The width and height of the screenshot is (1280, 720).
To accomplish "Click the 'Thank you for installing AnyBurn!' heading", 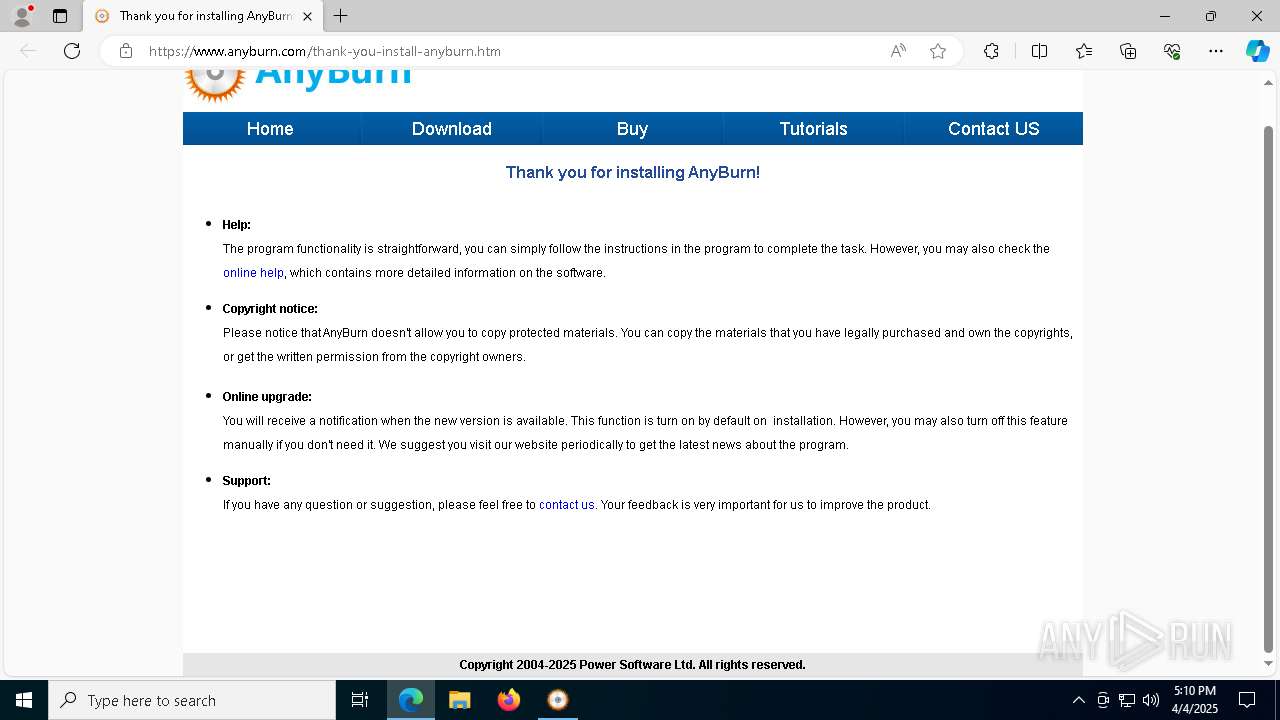I will (632, 172).
